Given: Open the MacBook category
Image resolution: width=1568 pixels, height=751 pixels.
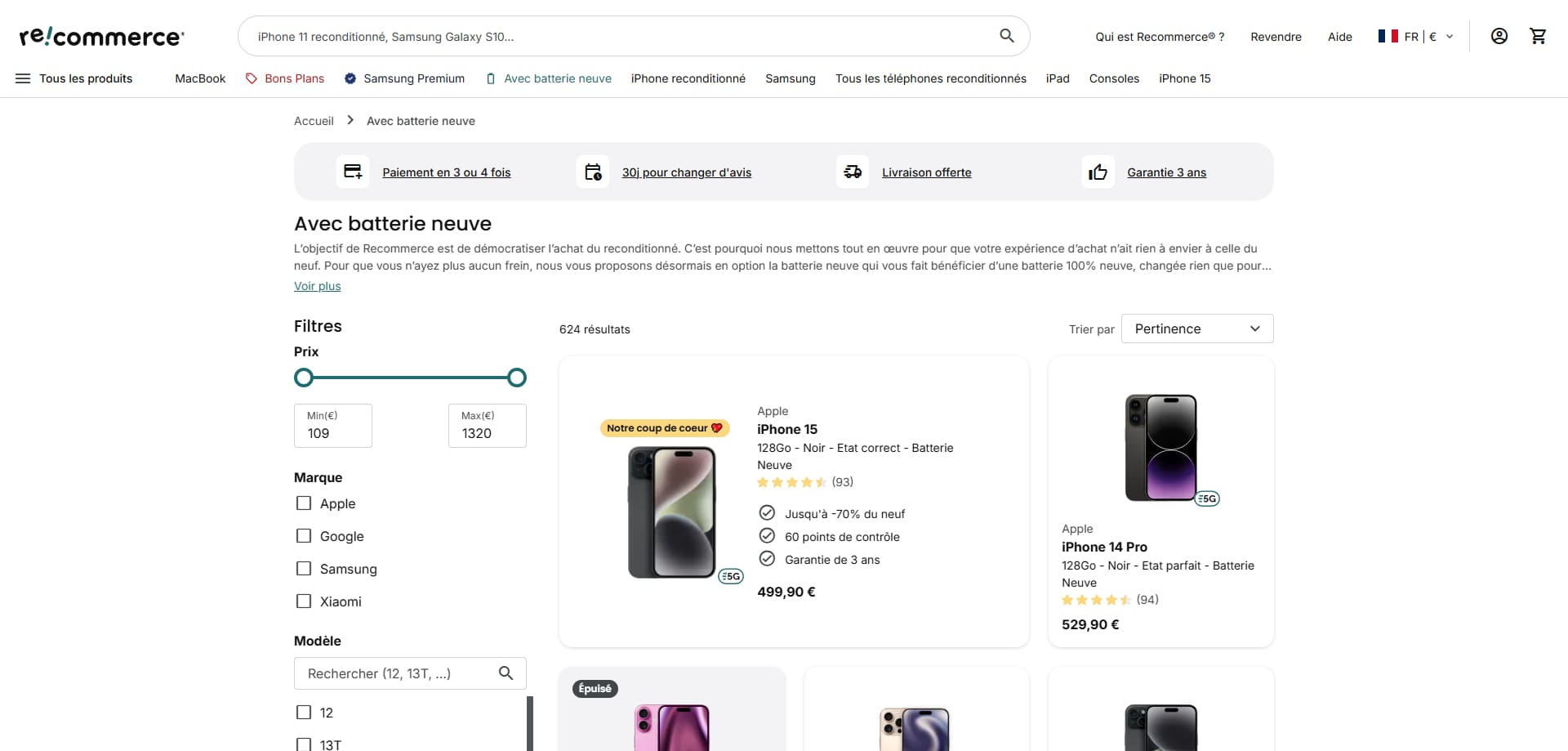Looking at the screenshot, I should (200, 78).
